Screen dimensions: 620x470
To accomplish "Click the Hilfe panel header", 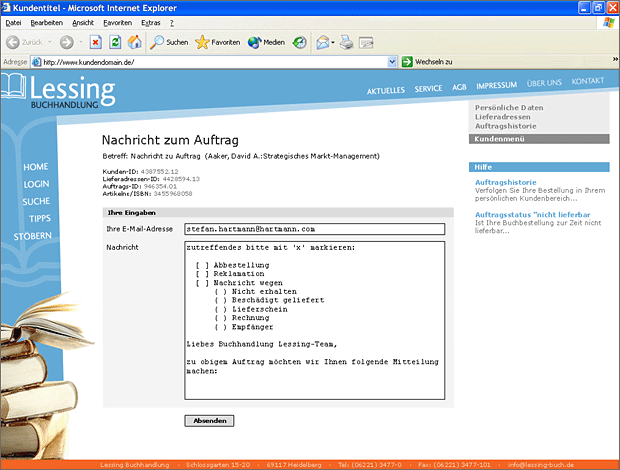I will pos(539,167).
